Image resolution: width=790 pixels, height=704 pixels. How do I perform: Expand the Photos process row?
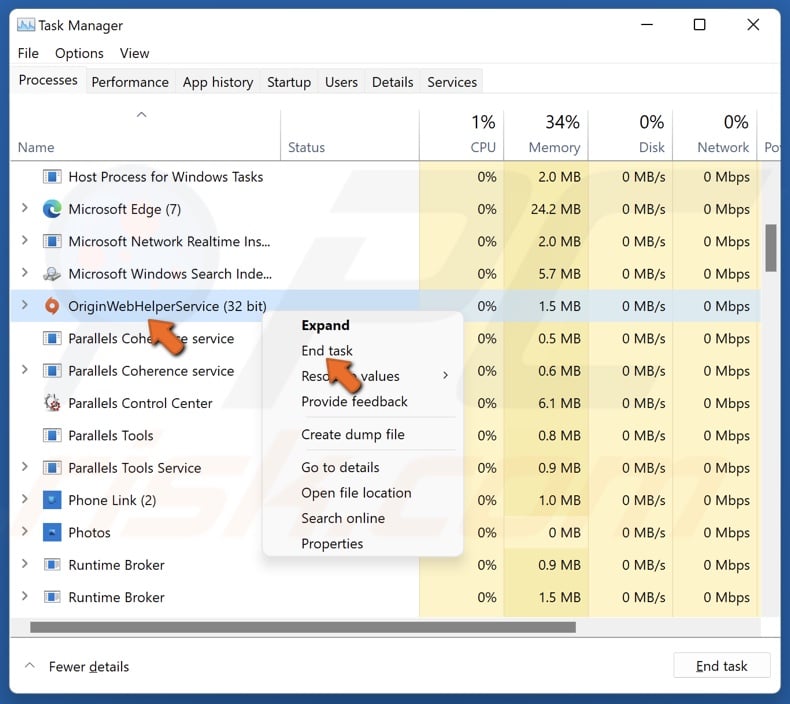(24, 531)
